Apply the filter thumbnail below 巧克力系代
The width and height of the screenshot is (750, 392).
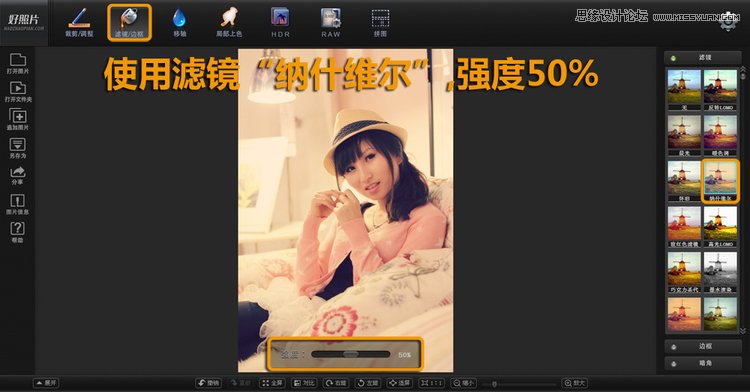pyautogui.click(x=684, y=314)
